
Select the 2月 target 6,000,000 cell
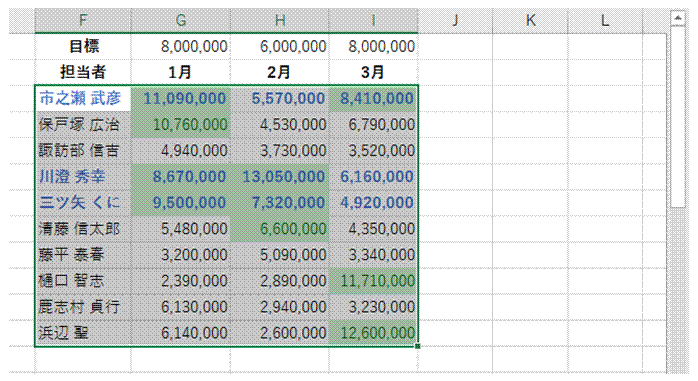click(280, 46)
